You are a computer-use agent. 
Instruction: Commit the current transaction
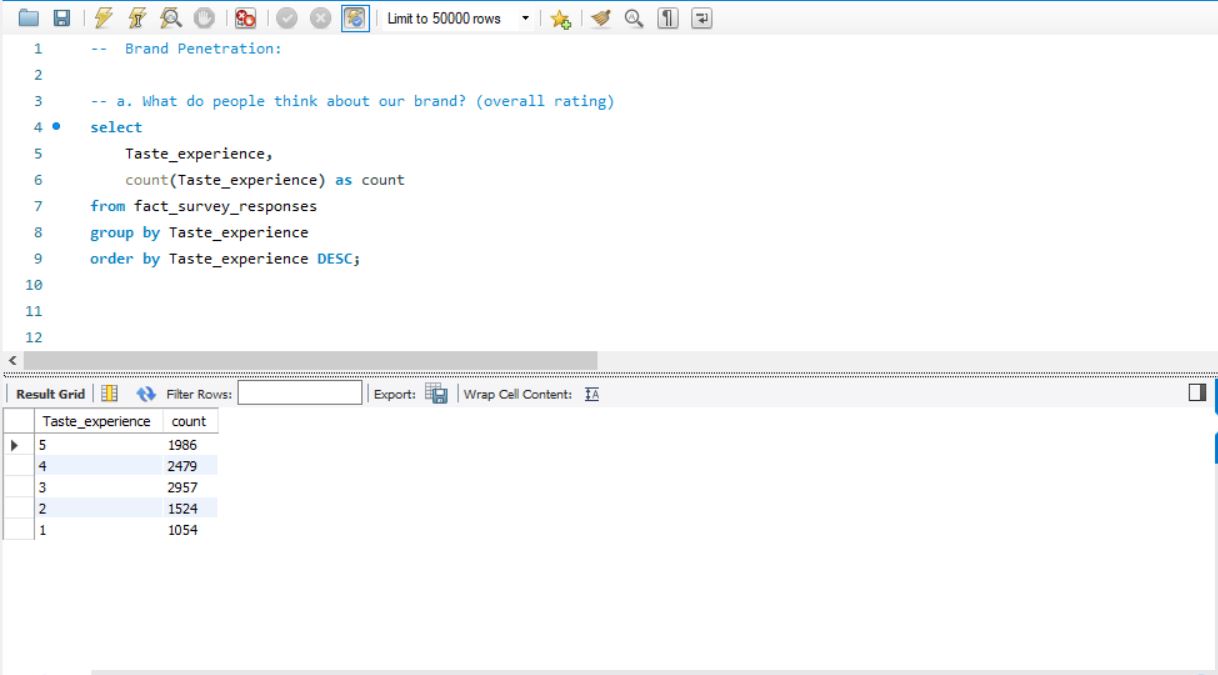[287, 16]
